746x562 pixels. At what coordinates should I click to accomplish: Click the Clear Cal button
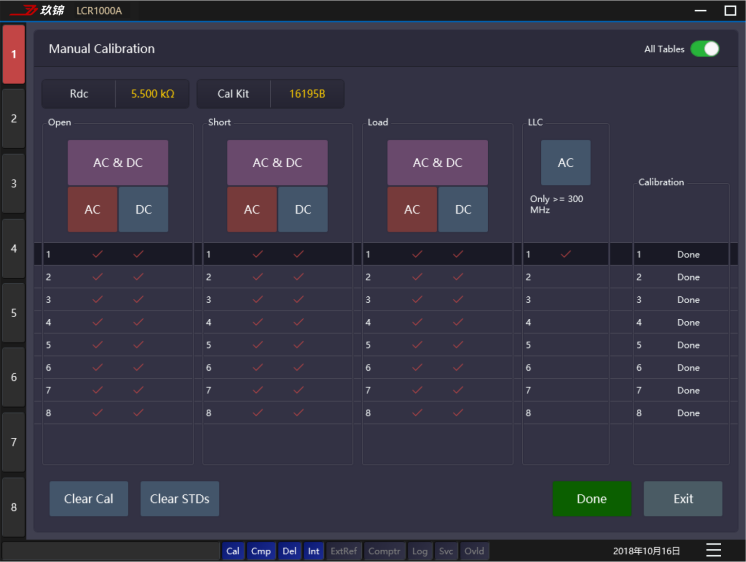point(88,499)
